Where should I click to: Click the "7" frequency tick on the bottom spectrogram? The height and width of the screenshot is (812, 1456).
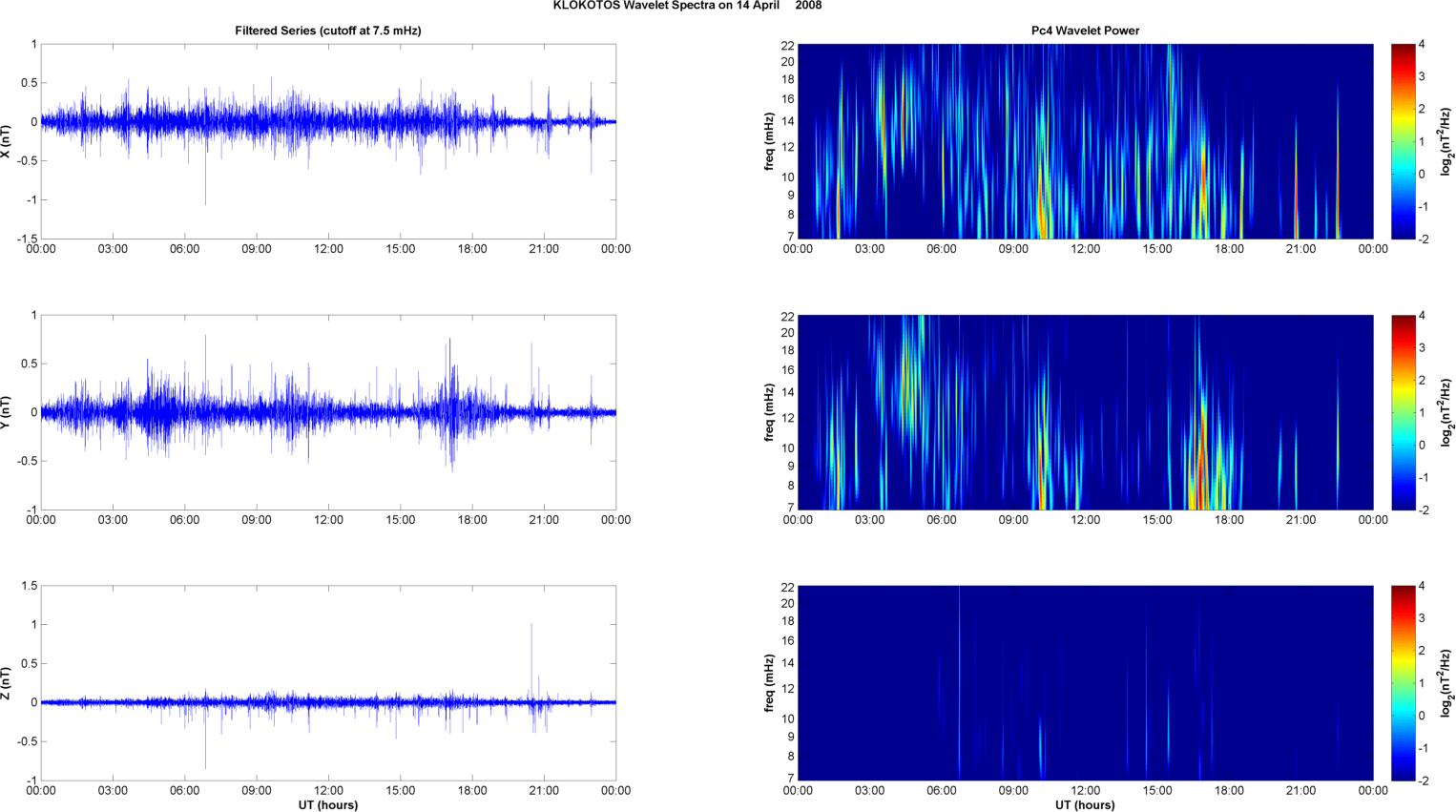point(791,779)
